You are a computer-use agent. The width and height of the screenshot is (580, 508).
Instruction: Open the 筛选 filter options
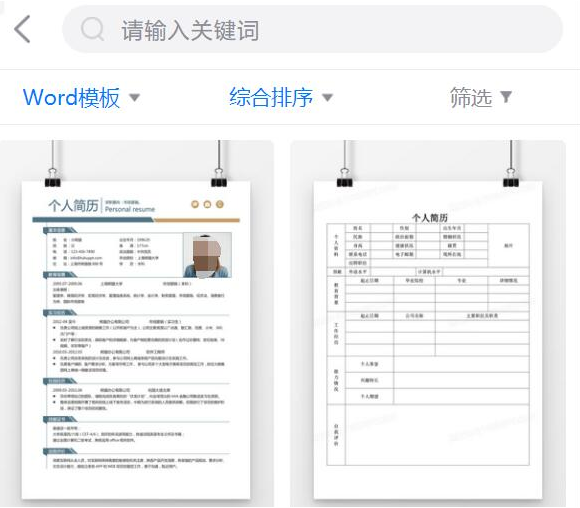click(x=481, y=98)
